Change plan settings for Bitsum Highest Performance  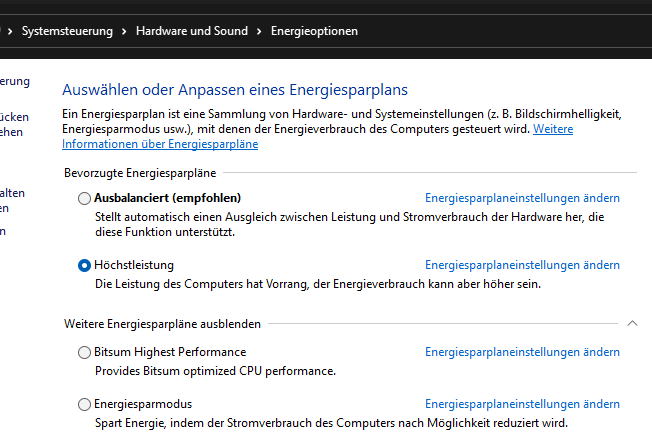[x=522, y=352]
